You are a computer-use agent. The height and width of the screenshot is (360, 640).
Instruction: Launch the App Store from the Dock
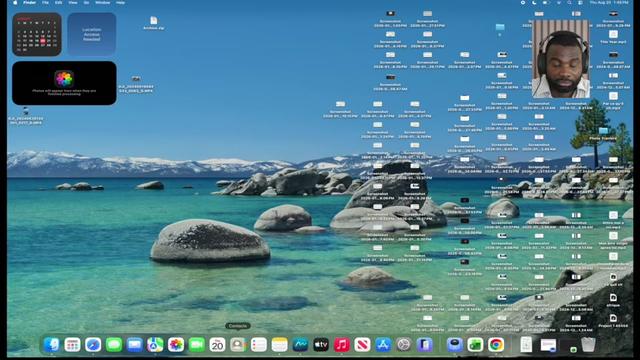383,345
